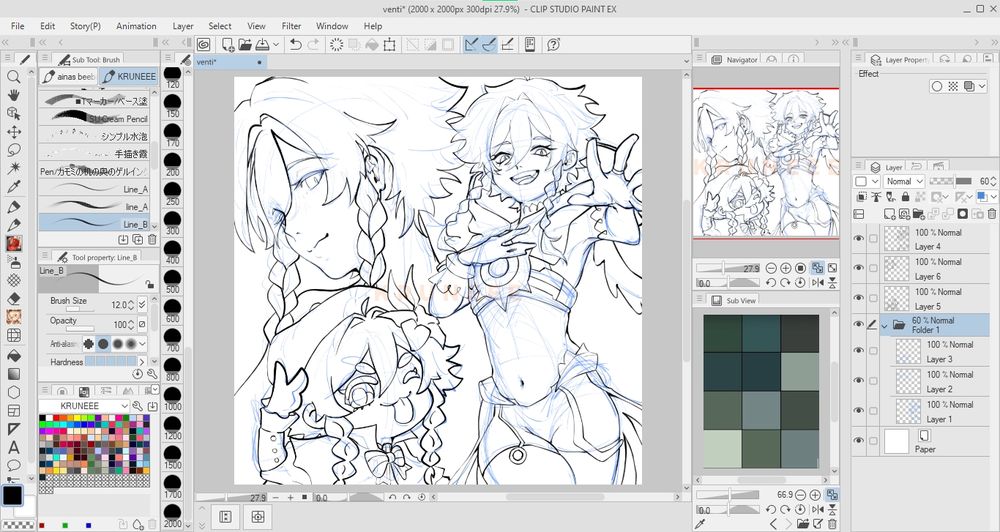Select the SU-Cream Pencil brush

click(x=94, y=118)
